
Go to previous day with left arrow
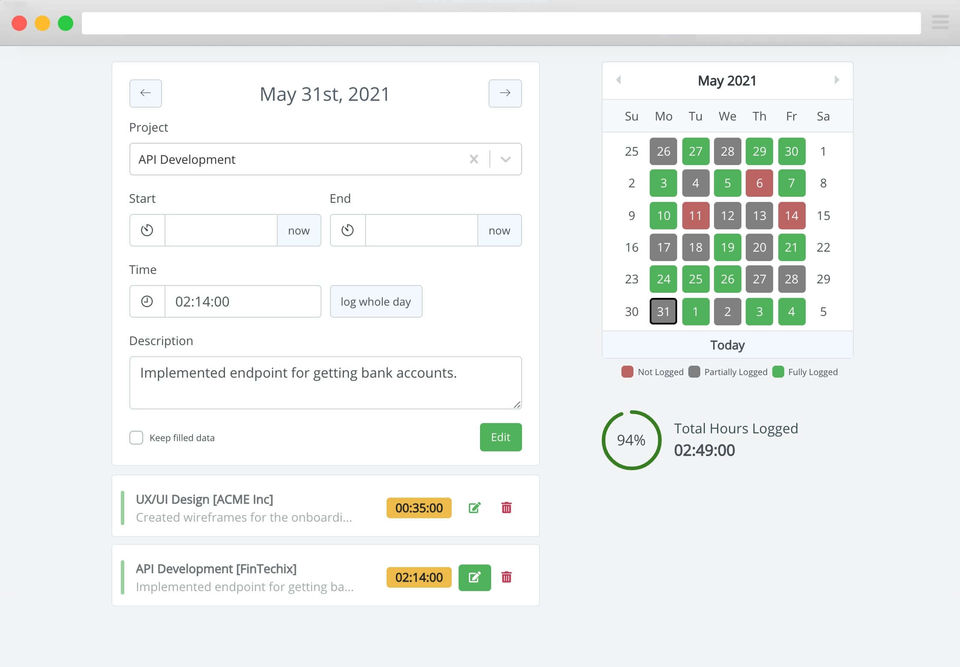click(x=145, y=93)
